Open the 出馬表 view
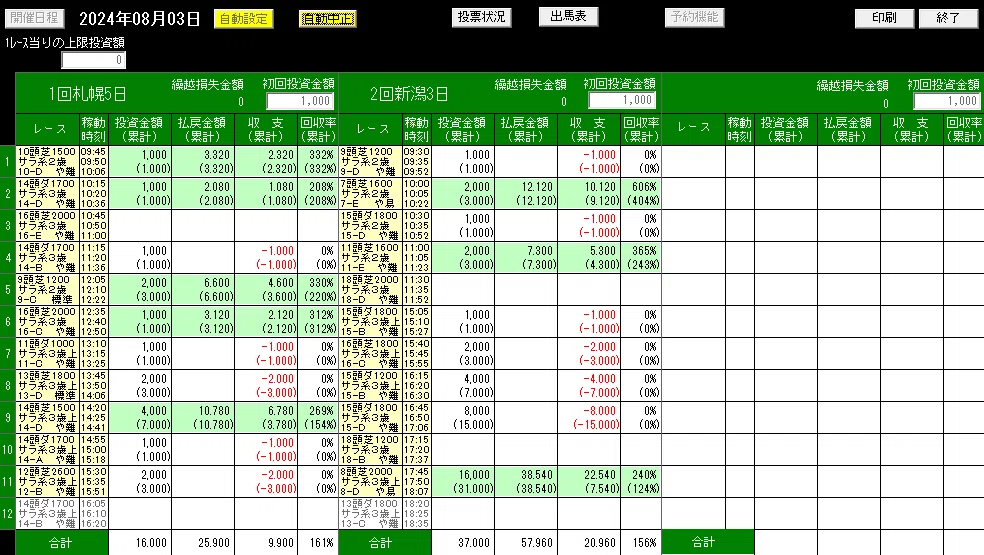Image resolution: width=984 pixels, height=555 pixels. [x=569, y=16]
